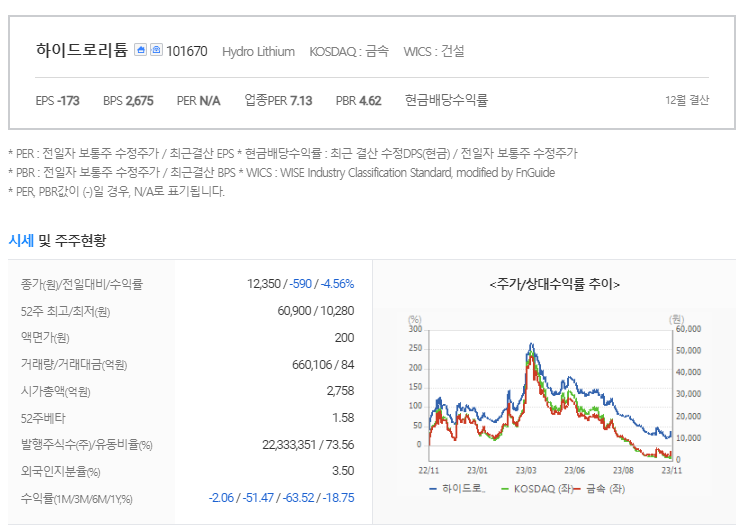Click the PBR 4.62 value
The image size is (741, 526).
tap(359, 101)
